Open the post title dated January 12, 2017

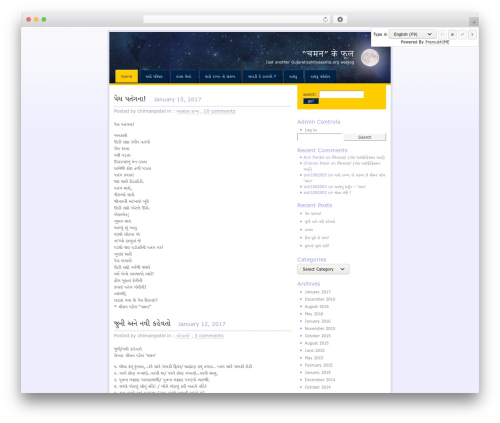coord(142,323)
